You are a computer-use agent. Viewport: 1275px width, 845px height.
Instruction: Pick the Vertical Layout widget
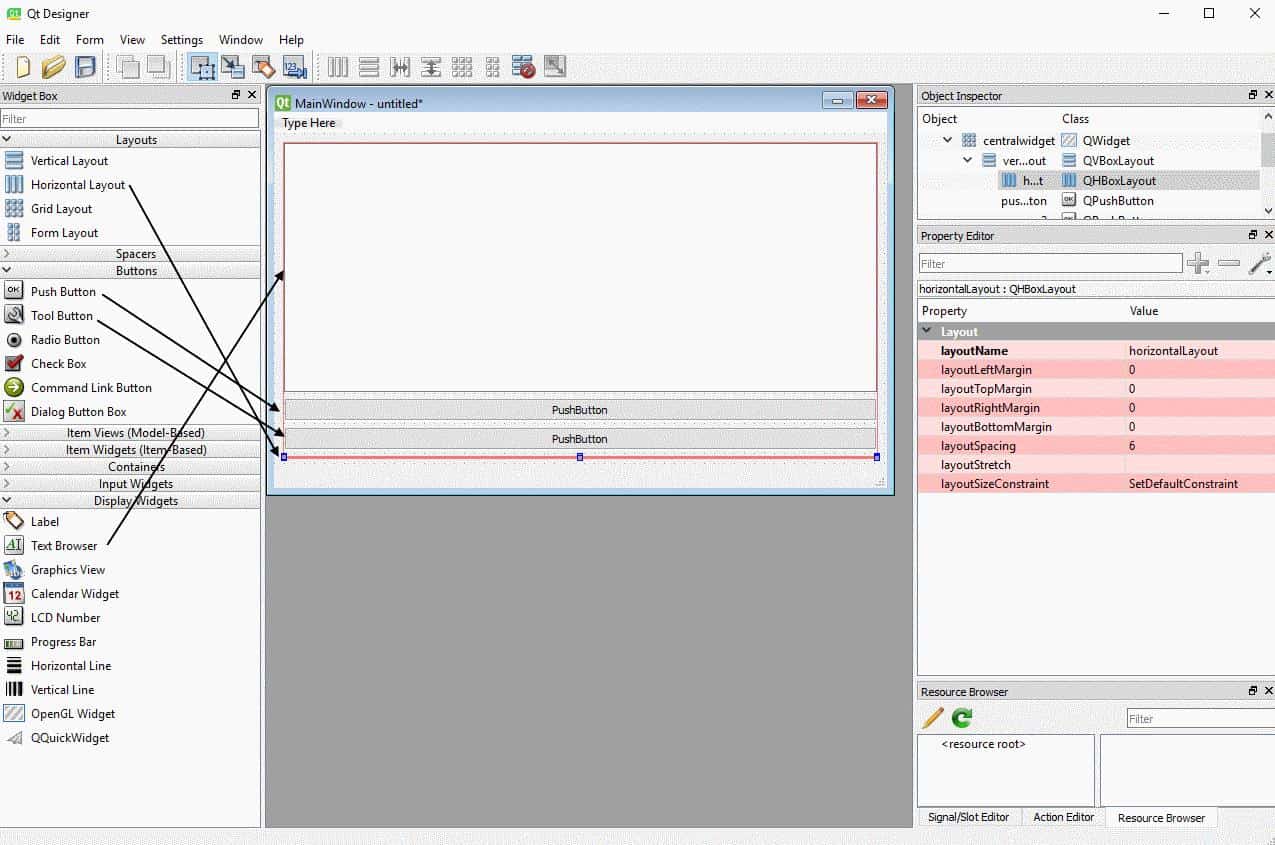click(69, 161)
